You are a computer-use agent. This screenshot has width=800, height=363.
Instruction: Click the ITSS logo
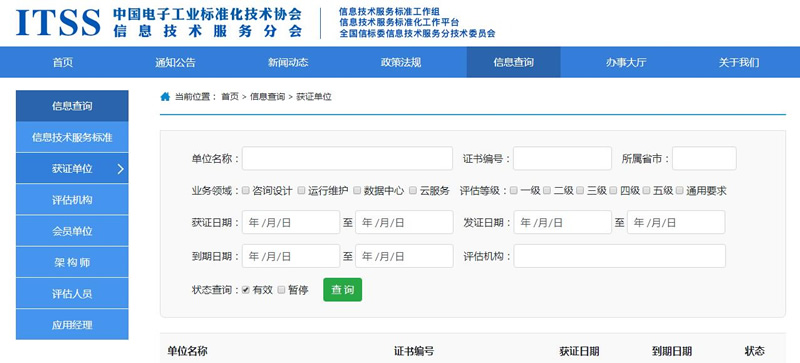(58, 22)
